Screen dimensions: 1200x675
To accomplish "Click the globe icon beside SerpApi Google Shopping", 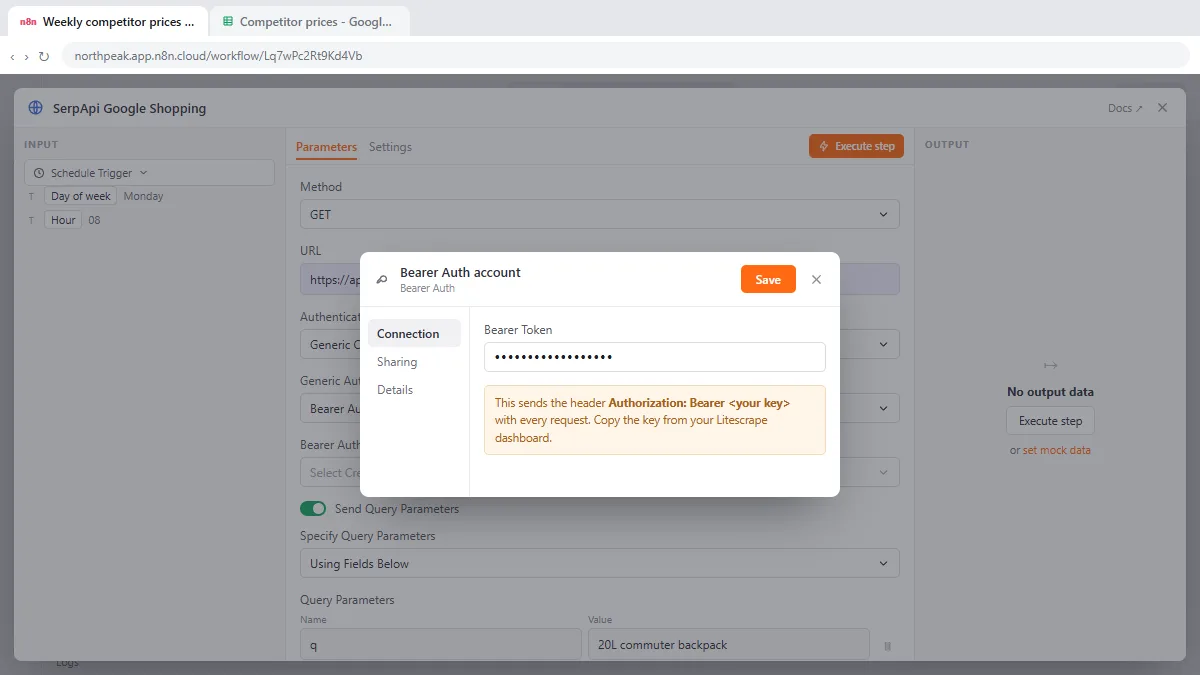I will 35,108.
